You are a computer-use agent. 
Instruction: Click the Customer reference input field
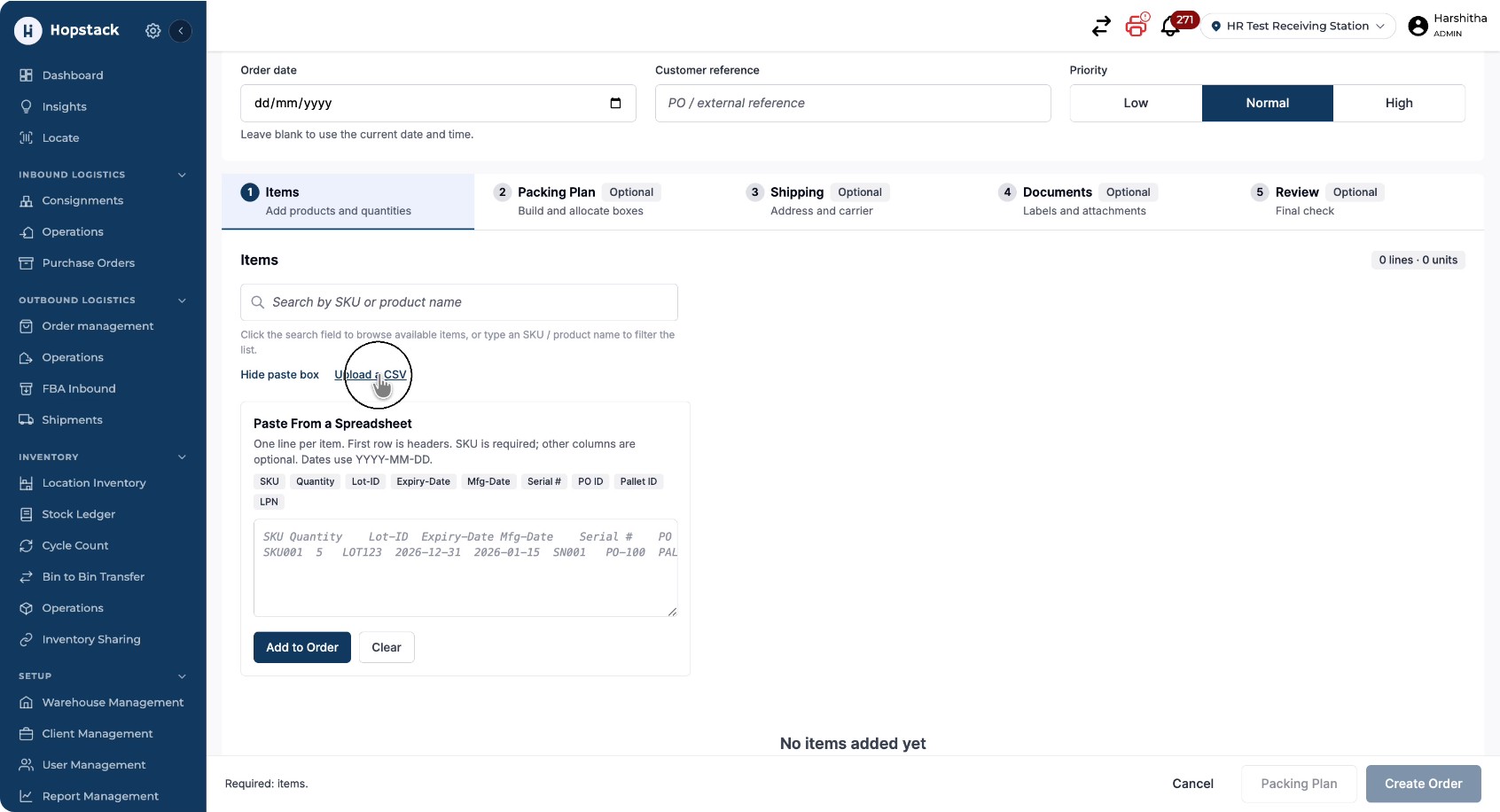click(x=853, y=103)
